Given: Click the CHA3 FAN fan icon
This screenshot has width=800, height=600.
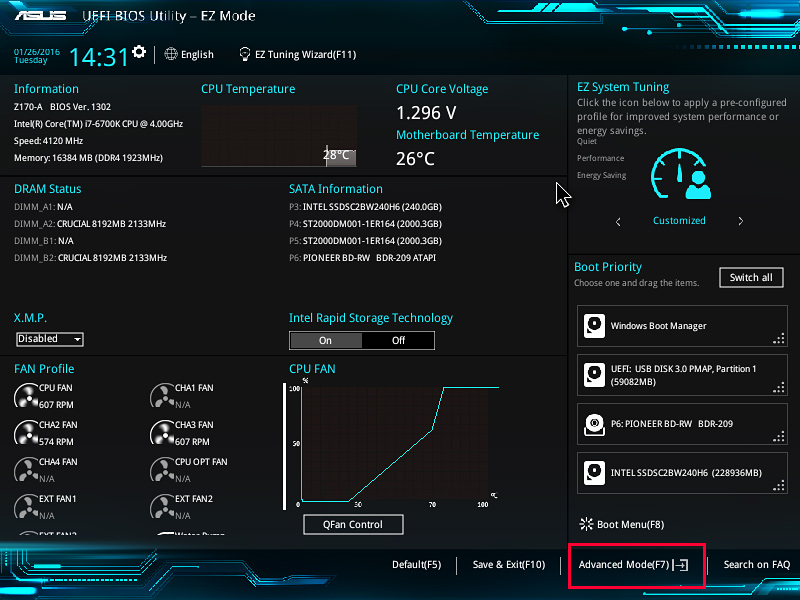Looking at the screenshot, I should 162,433.
